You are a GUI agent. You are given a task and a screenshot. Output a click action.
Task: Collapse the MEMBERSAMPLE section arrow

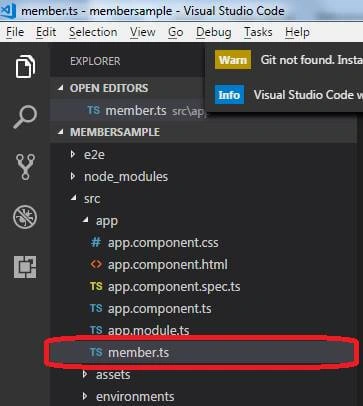coord(61,132)
